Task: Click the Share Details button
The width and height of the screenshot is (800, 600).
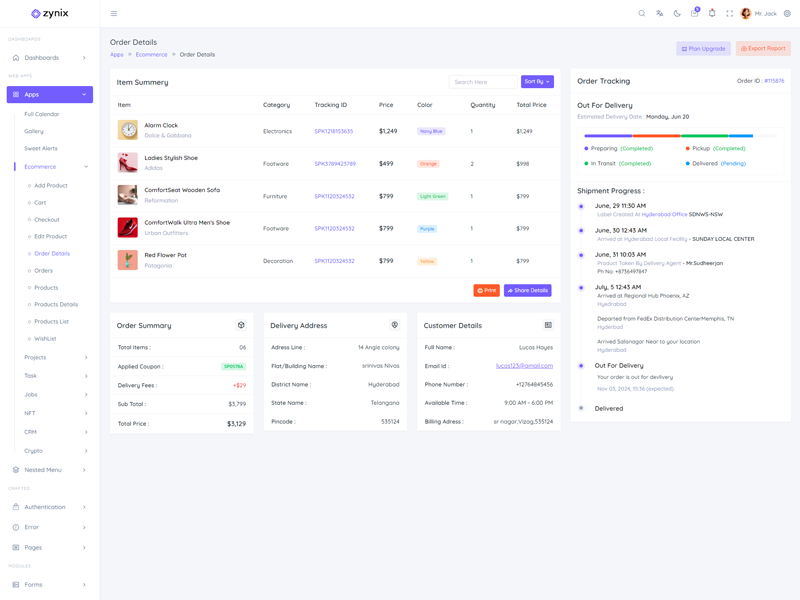Action: point(527,291)
